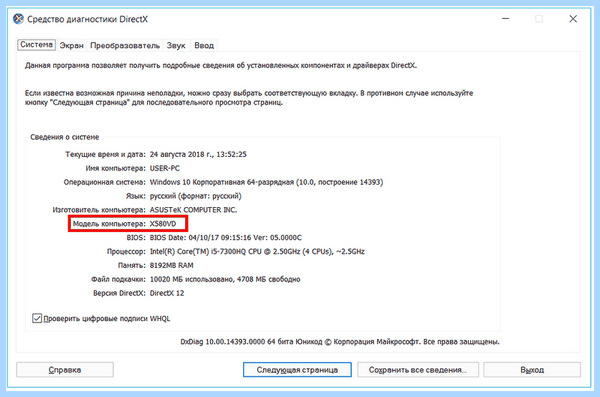Click the Операционная система label

pos(104,182)
